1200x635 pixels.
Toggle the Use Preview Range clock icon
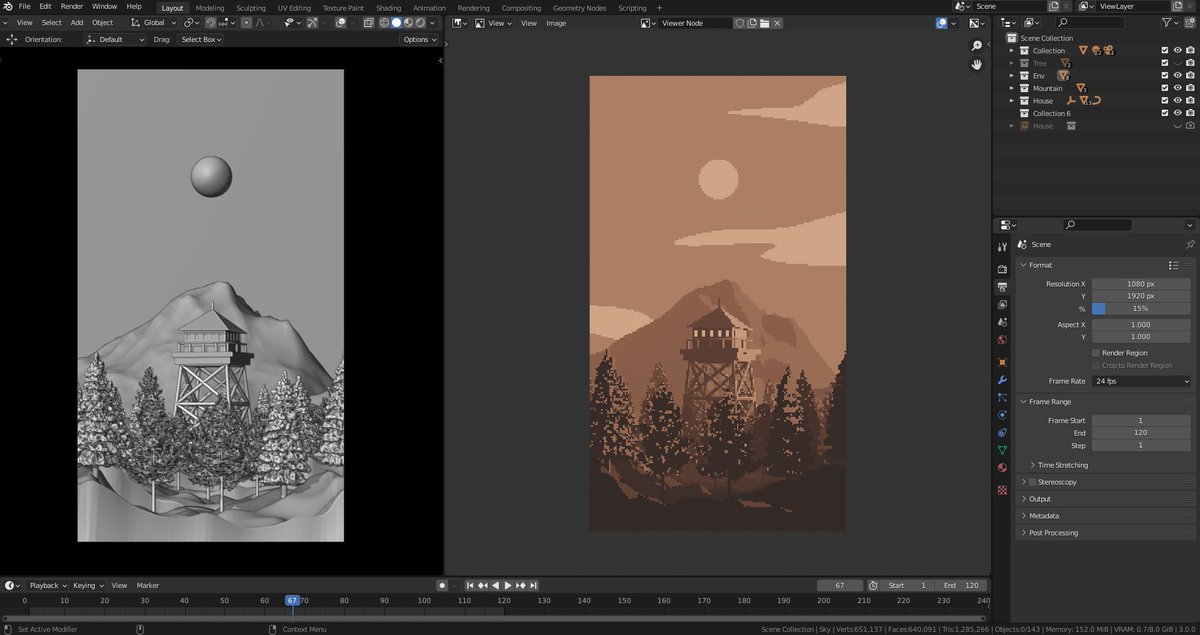click(873, 585)
